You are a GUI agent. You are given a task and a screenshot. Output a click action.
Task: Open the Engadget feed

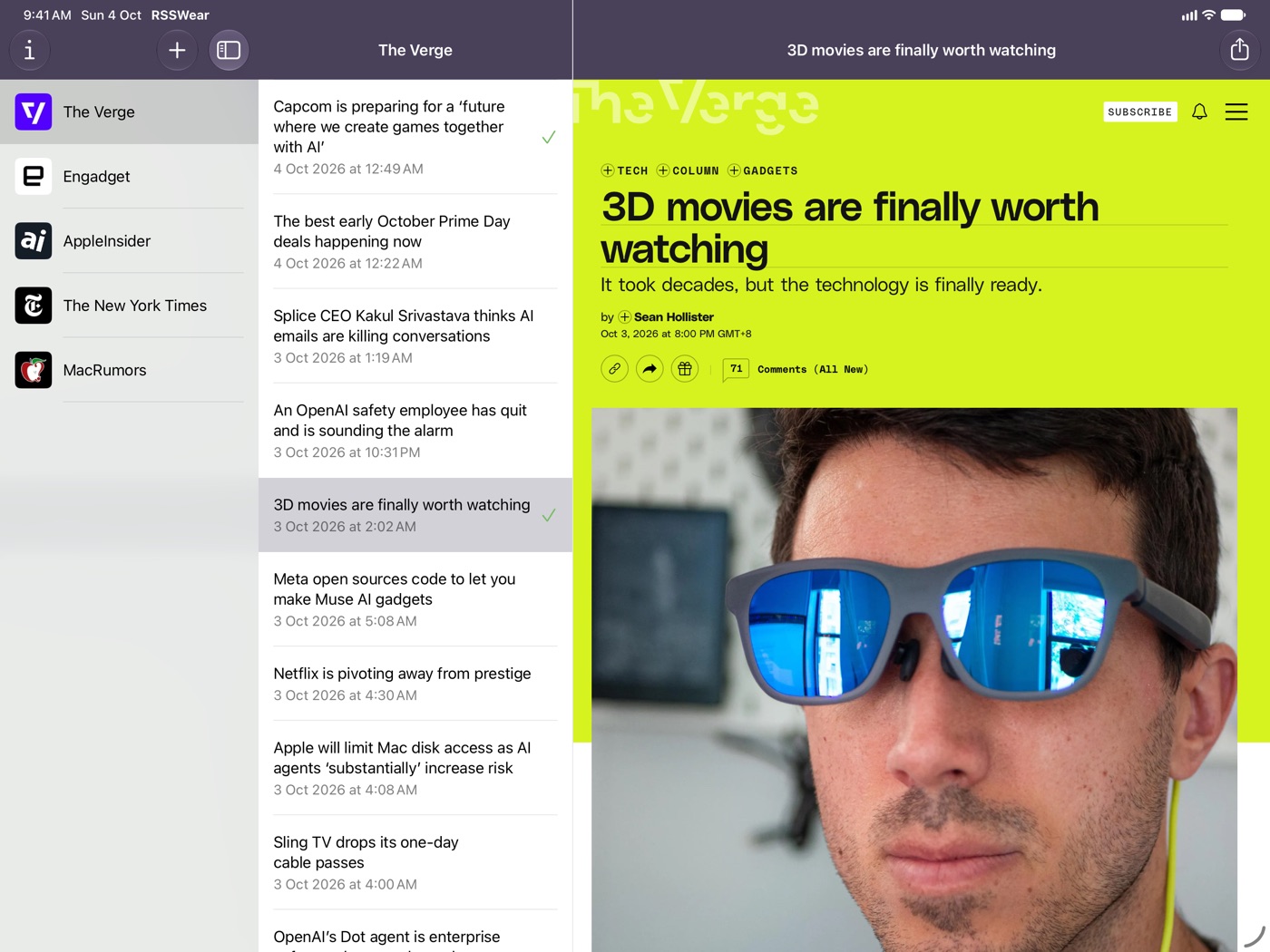tap(129, 177)
